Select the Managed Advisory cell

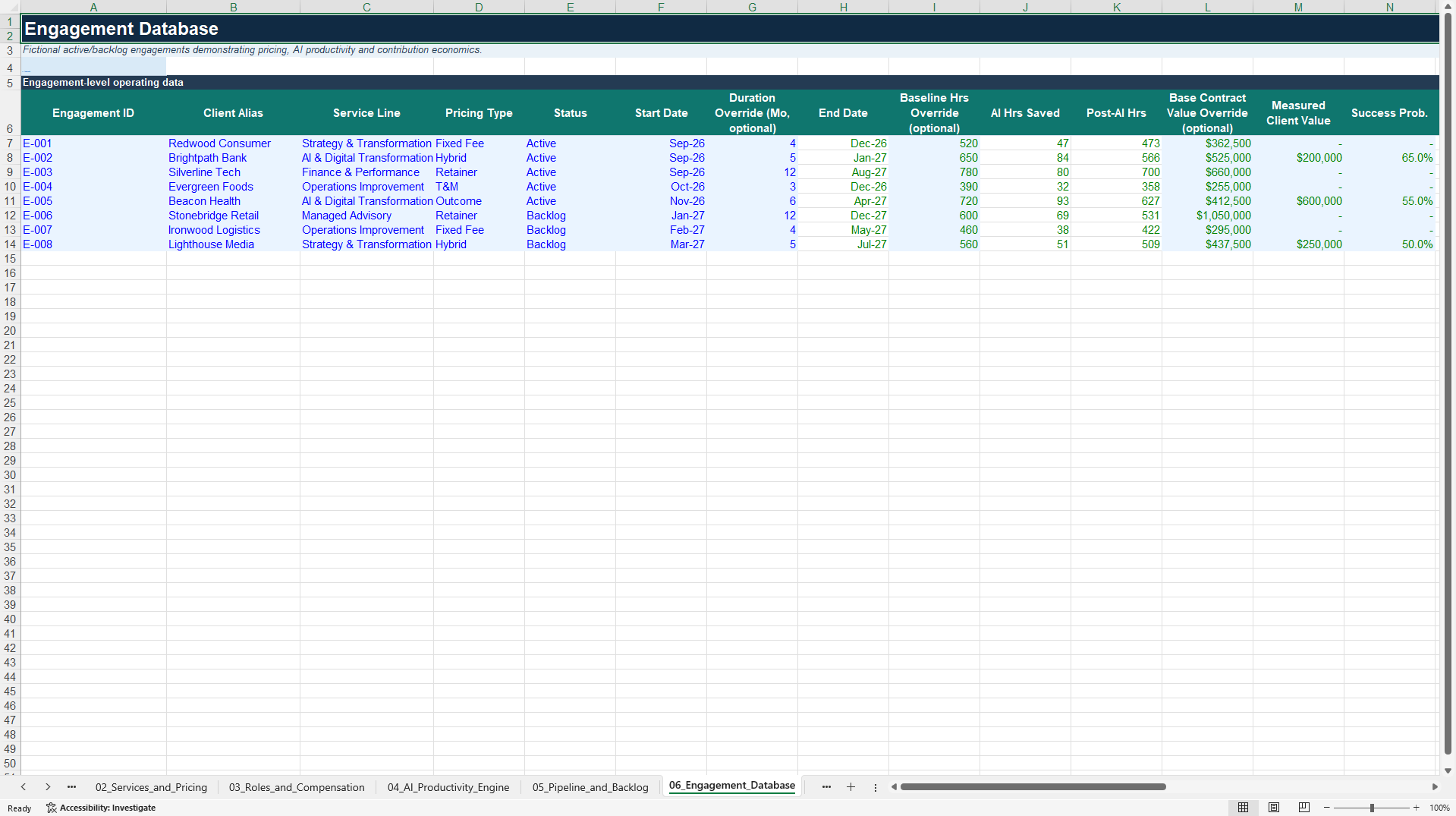tap(366, 216)
